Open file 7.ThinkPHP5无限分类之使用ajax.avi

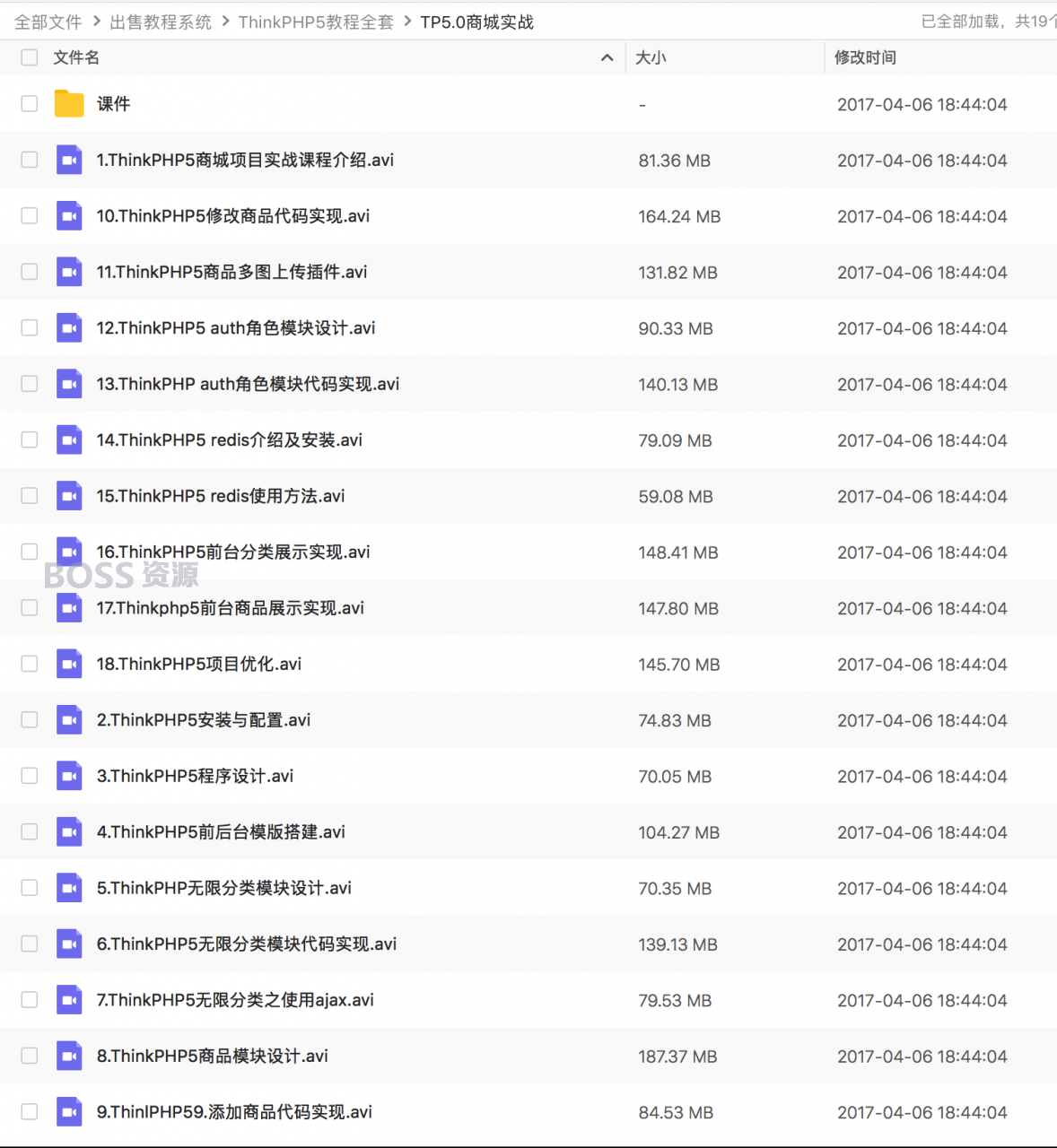point(235,1000)
